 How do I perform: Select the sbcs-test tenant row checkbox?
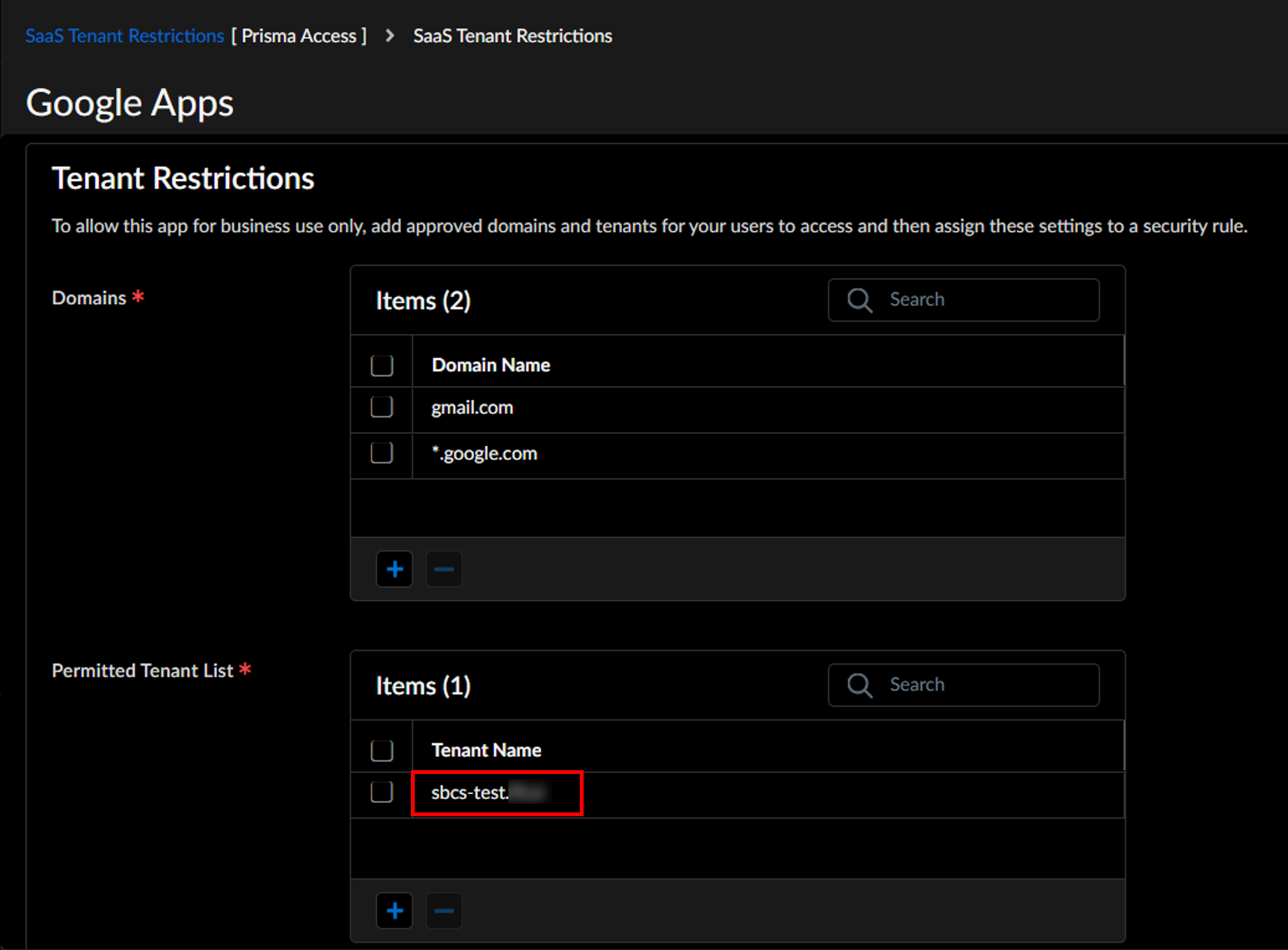382,792
